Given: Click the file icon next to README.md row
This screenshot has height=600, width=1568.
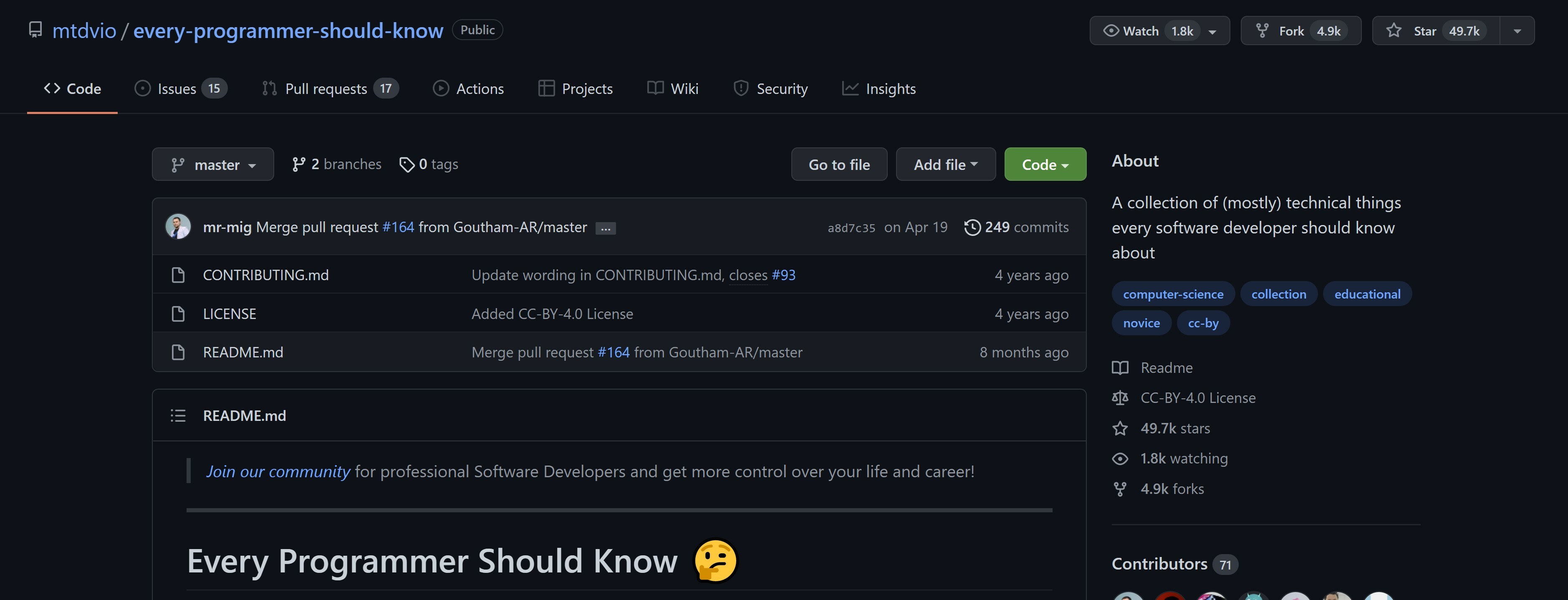Looking at the screenshot, I should (x=178, y=352).
